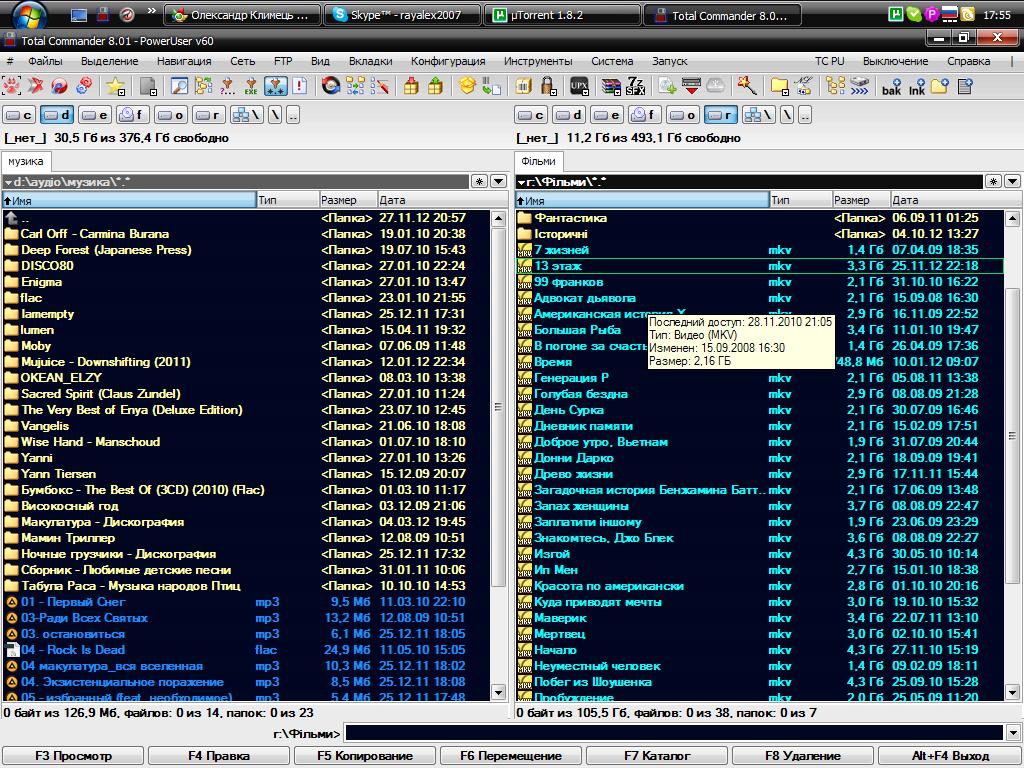
Task: Open right panel directory history dropdown arrow
Action: (1012, 182)
